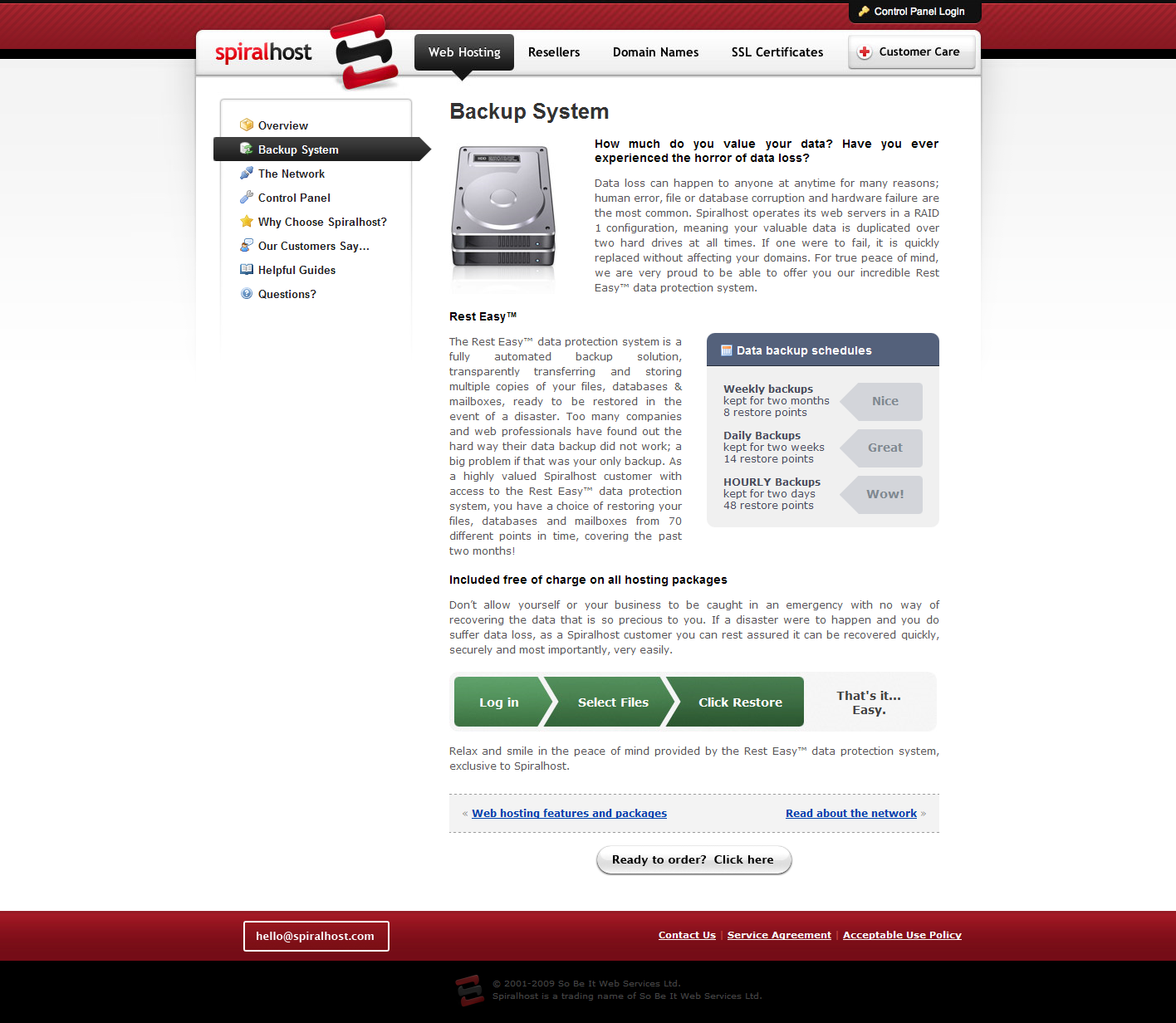Click the calendar icon in Data backup schedules header
1176x1023 pixels.
[x=727, y=350]
